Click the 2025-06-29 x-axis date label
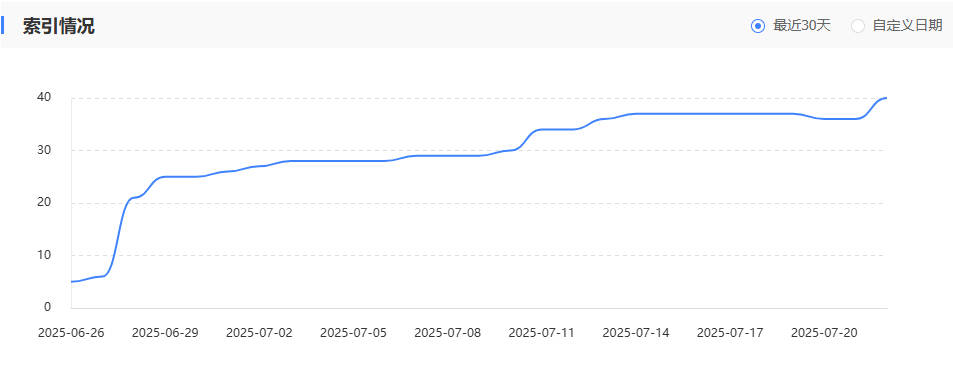 165,333
